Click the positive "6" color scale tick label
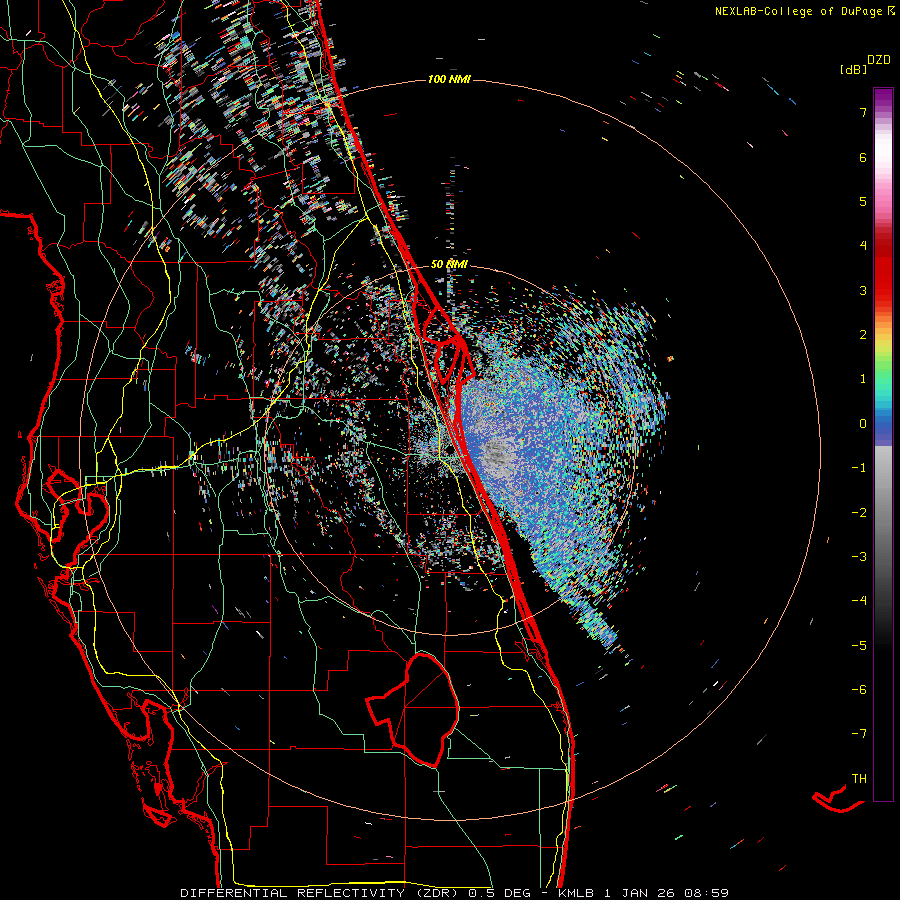This screenshot has height=900, width=900. [x=863, y=157]
